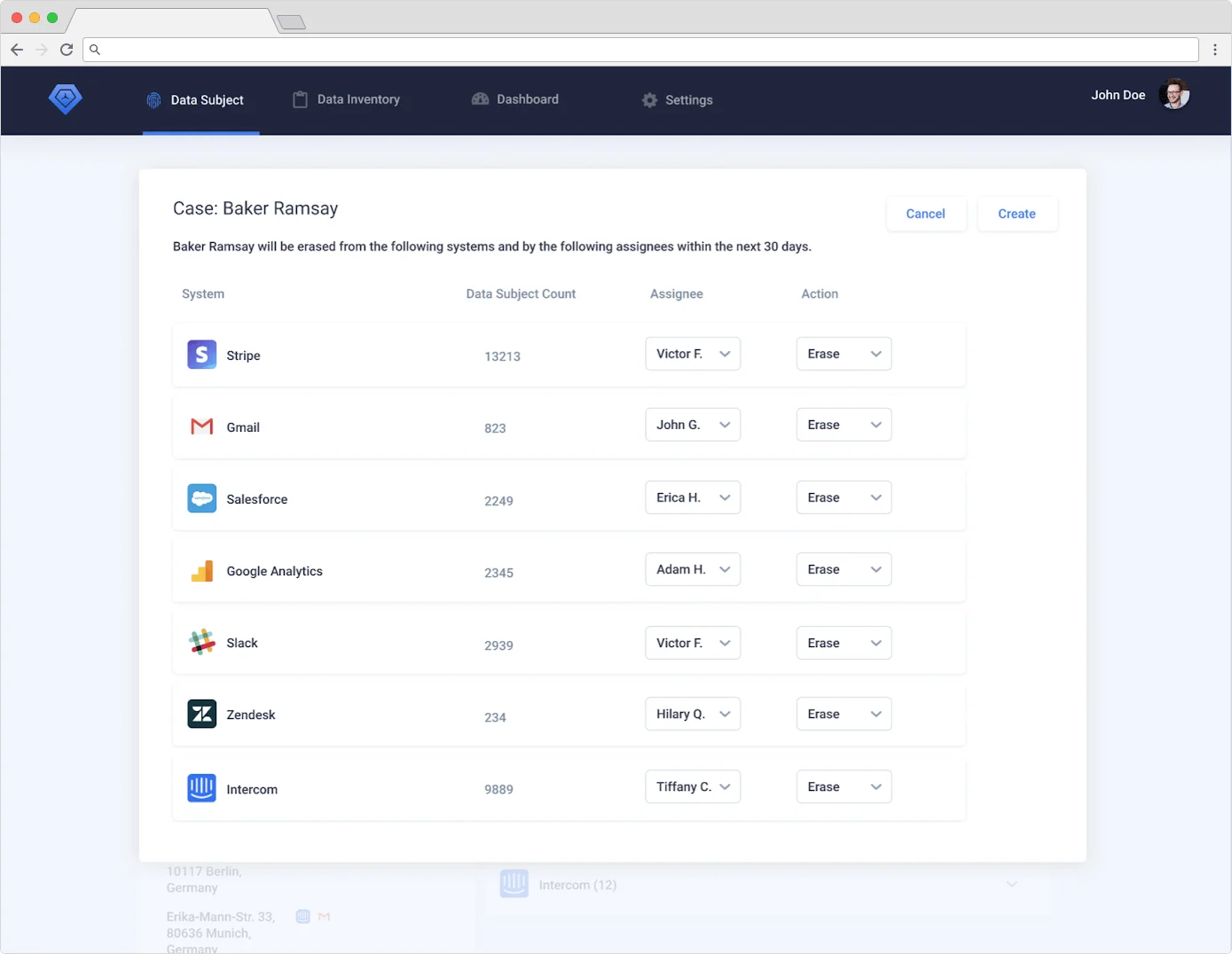Viewport: 1232px width, 954px height.
Task: Click the Stripe system icon
Action: point(202,355)
